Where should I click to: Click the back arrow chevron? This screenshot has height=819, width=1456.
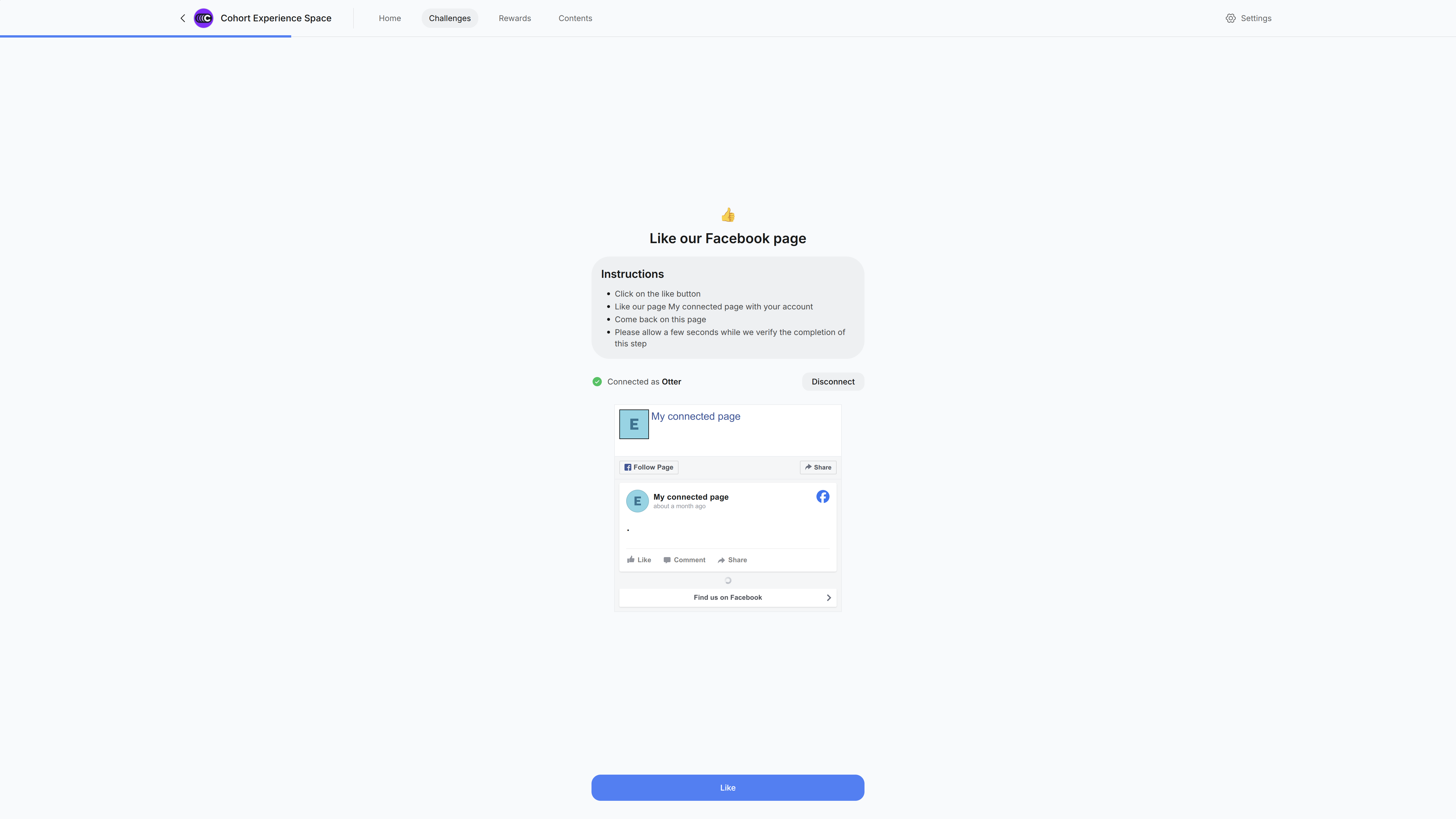pos(183,18)
